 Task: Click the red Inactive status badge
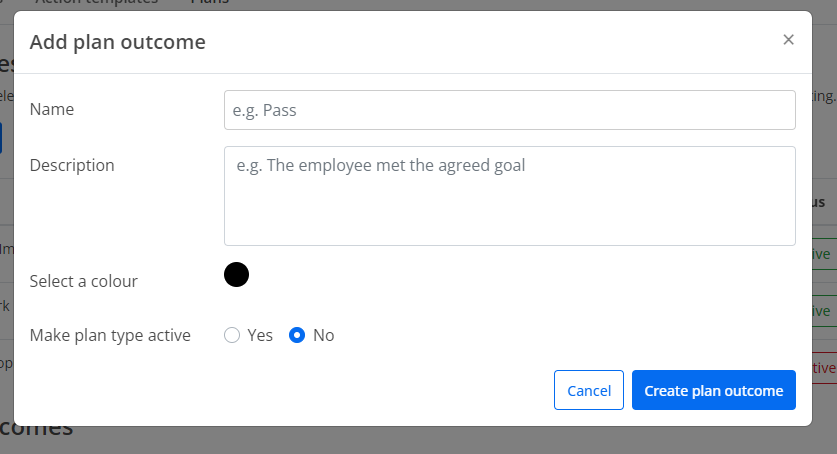coord(824,368)
